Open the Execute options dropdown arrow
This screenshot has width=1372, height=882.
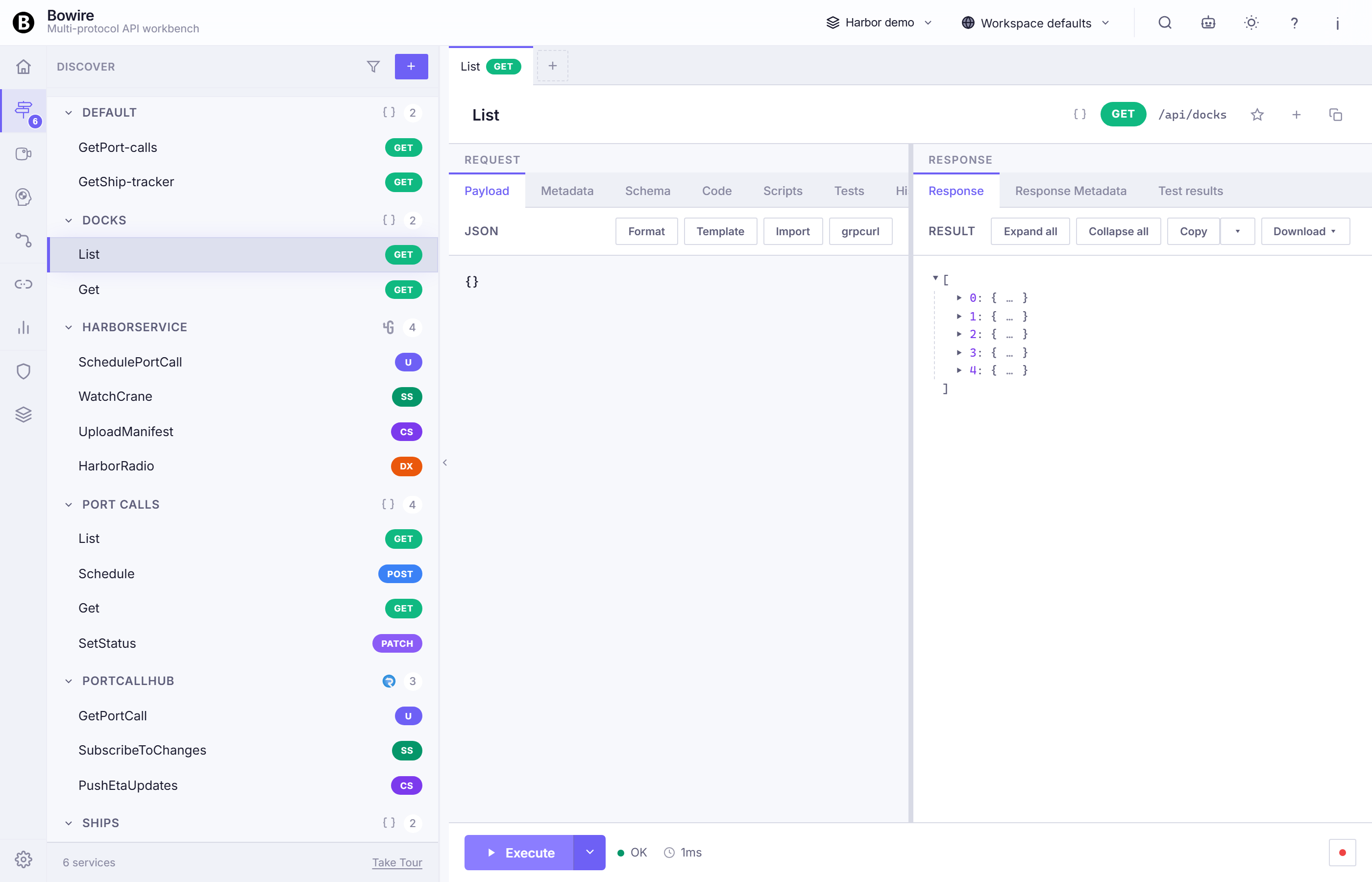click(589, 852)
